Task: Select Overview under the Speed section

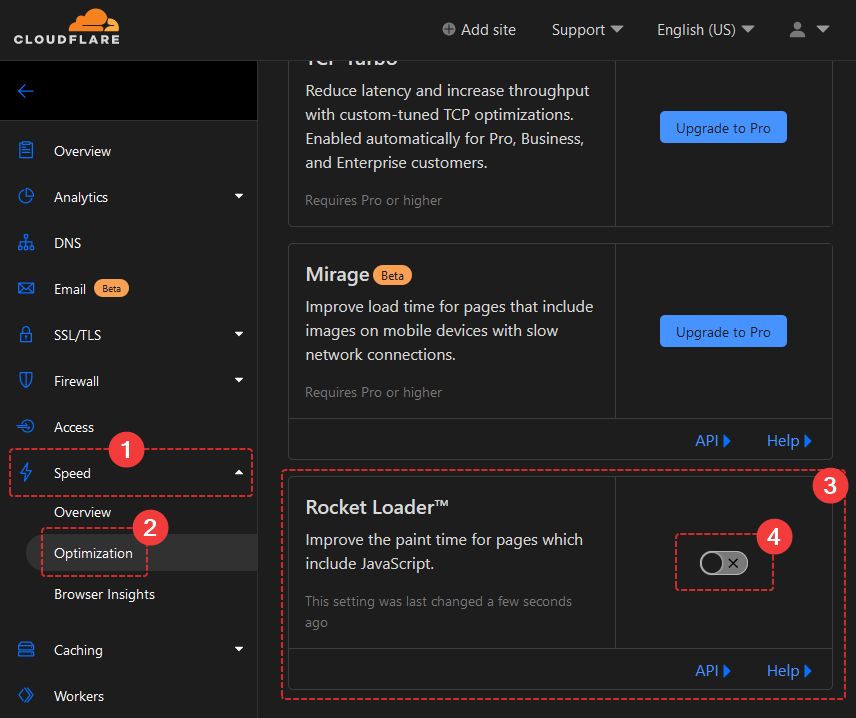Action: coord(82,512)
